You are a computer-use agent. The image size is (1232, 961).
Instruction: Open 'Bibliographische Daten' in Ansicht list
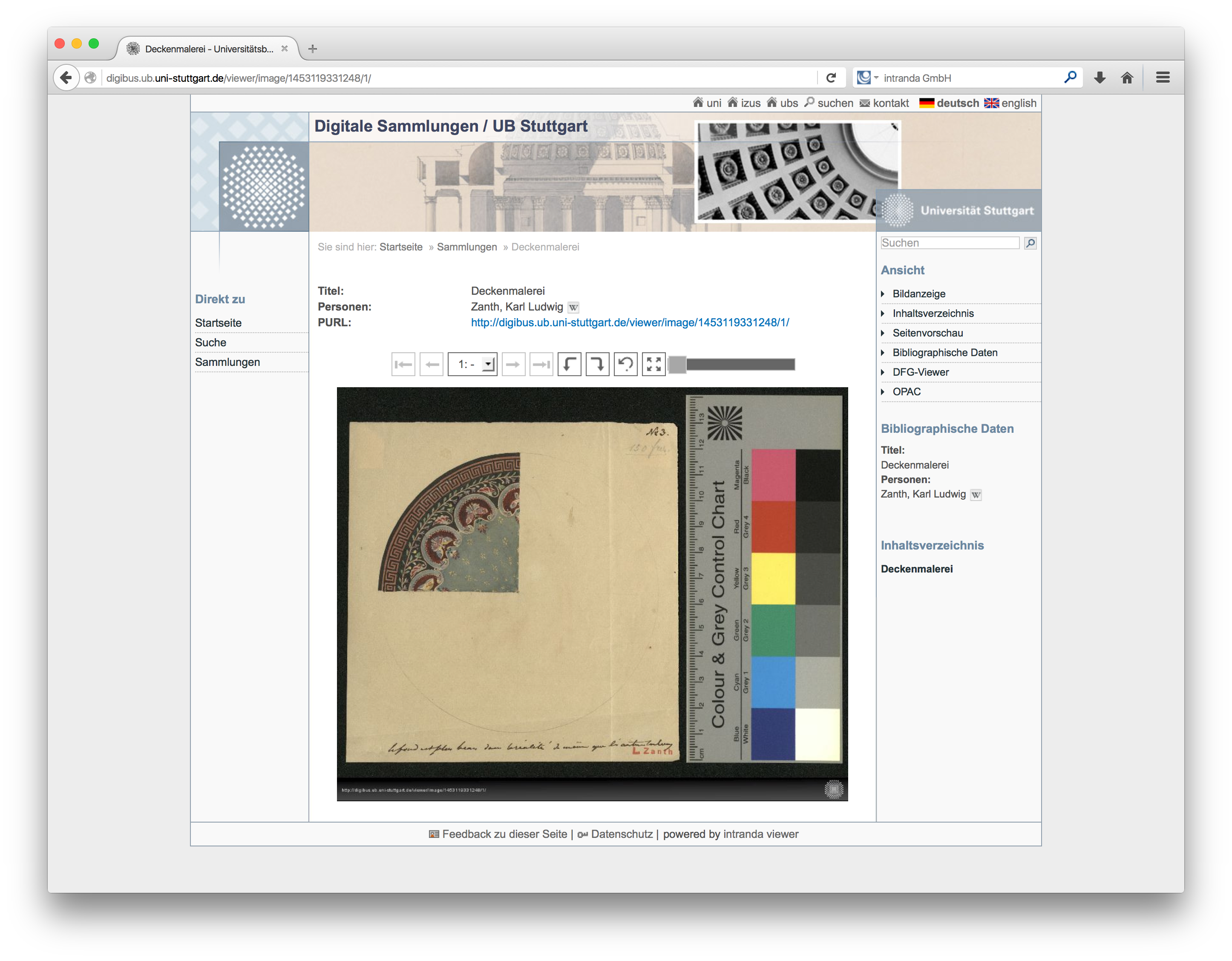click(944, 353)
